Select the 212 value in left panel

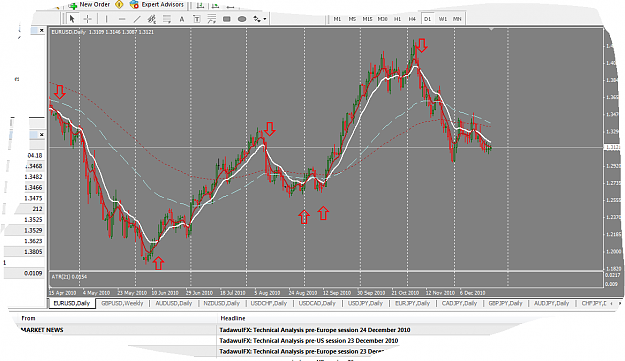pyautogui.click(x=37, y=209)
